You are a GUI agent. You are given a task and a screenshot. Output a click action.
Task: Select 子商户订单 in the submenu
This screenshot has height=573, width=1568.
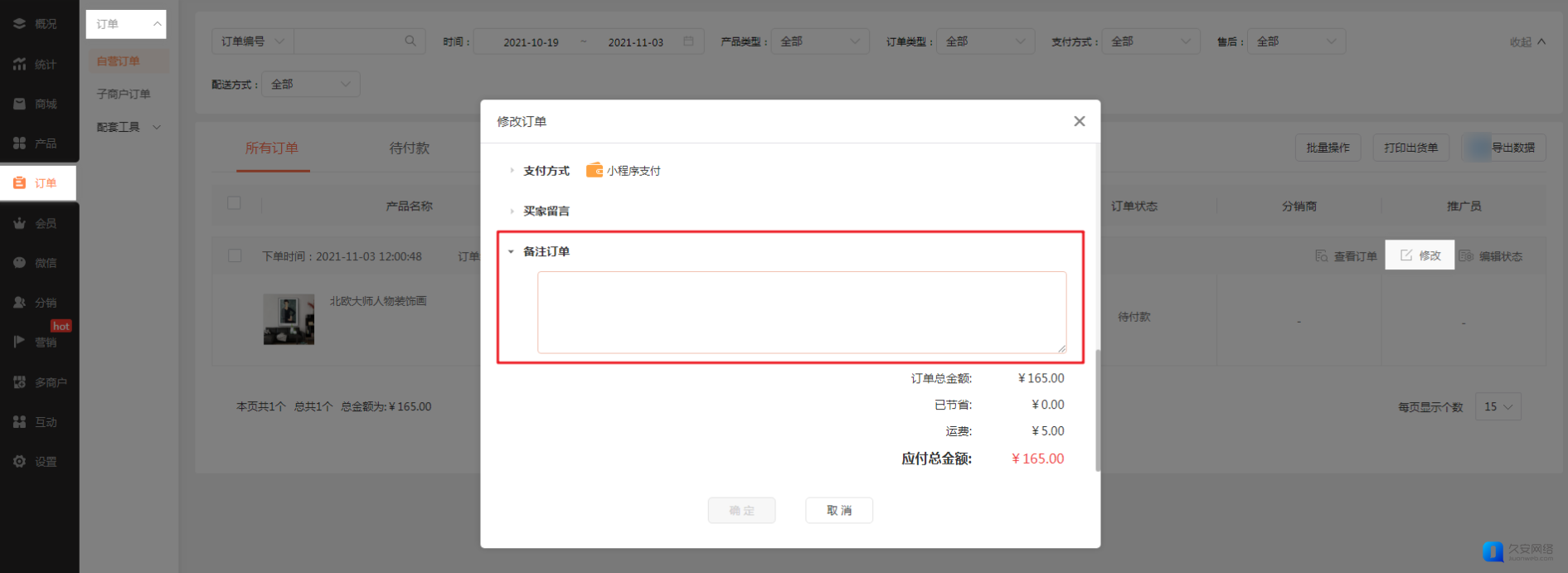click(x=124, y=94)
